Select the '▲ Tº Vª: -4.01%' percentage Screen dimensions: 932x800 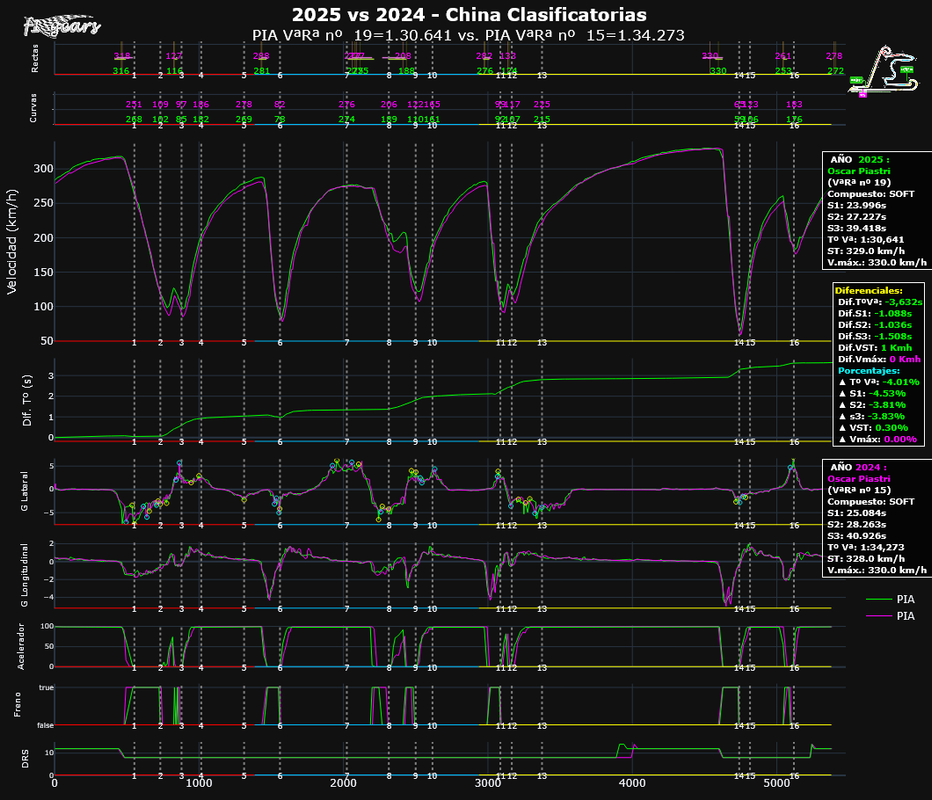pyautogui.click(x=879, y=382)
